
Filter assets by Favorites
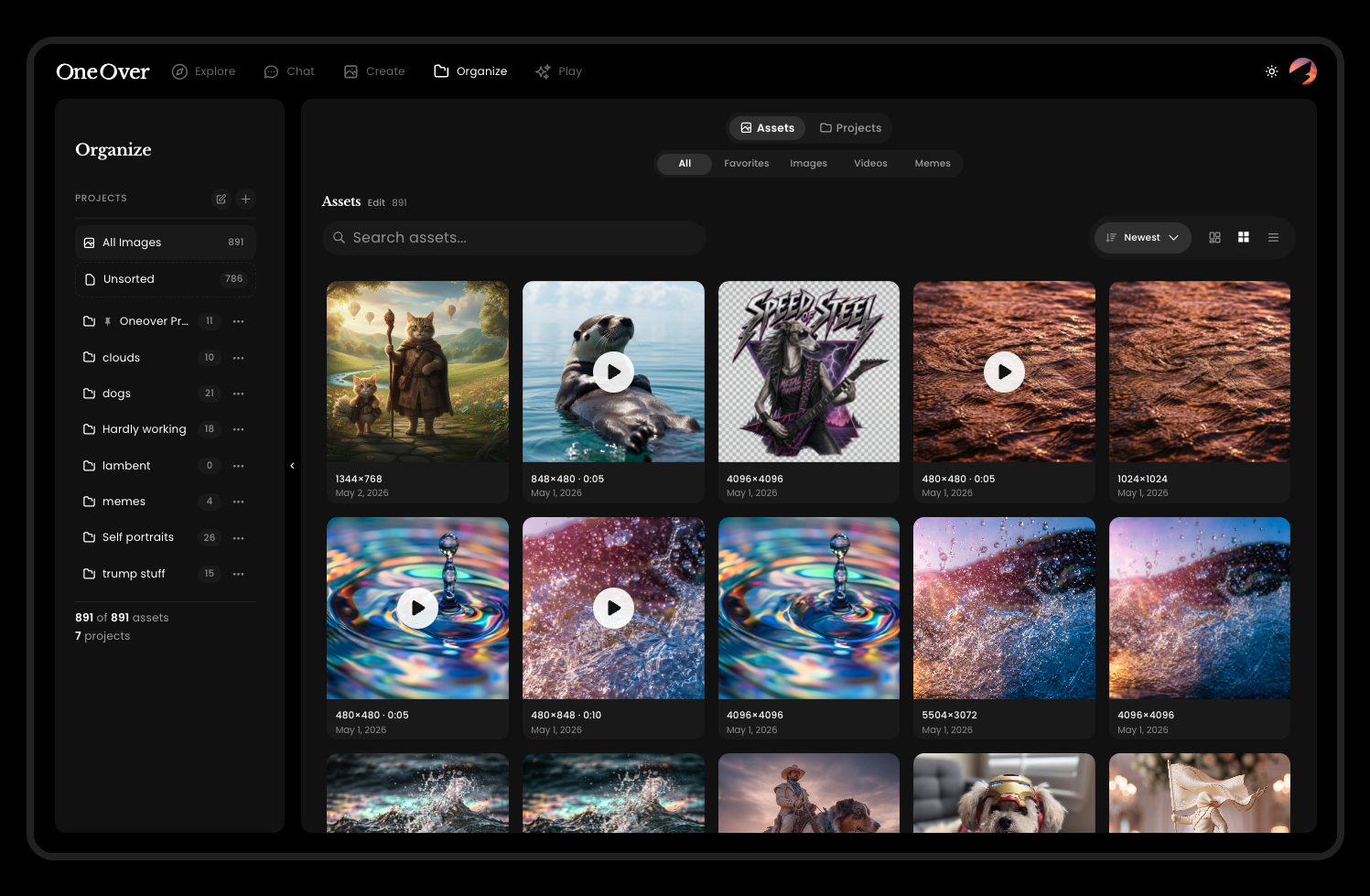tap(746, 164)
